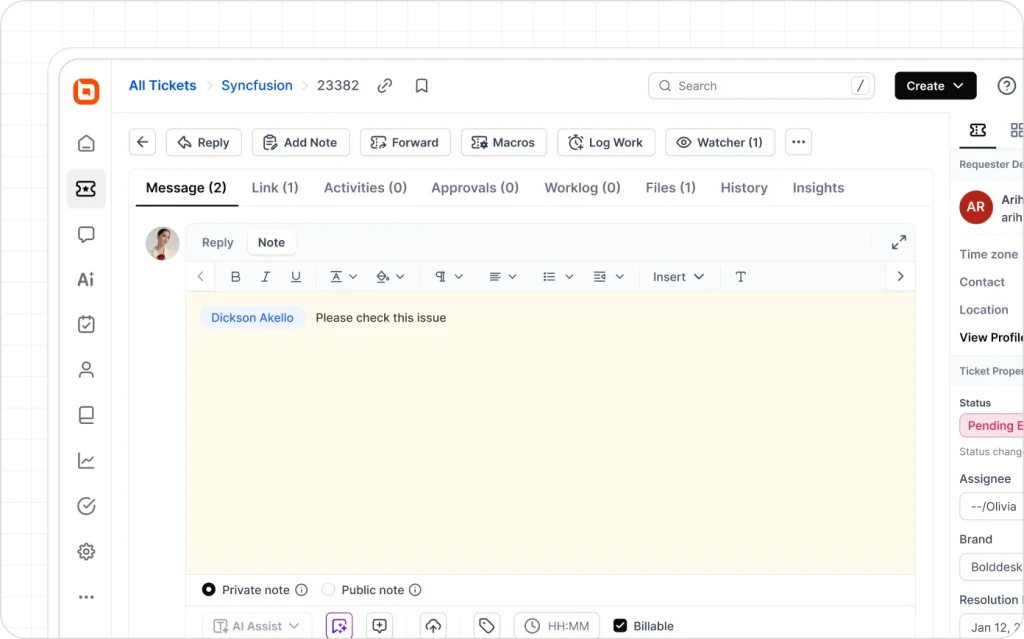Viewport: 1024px width, 639px height.
Task: Open the History tab
Action: pos(744,188)
